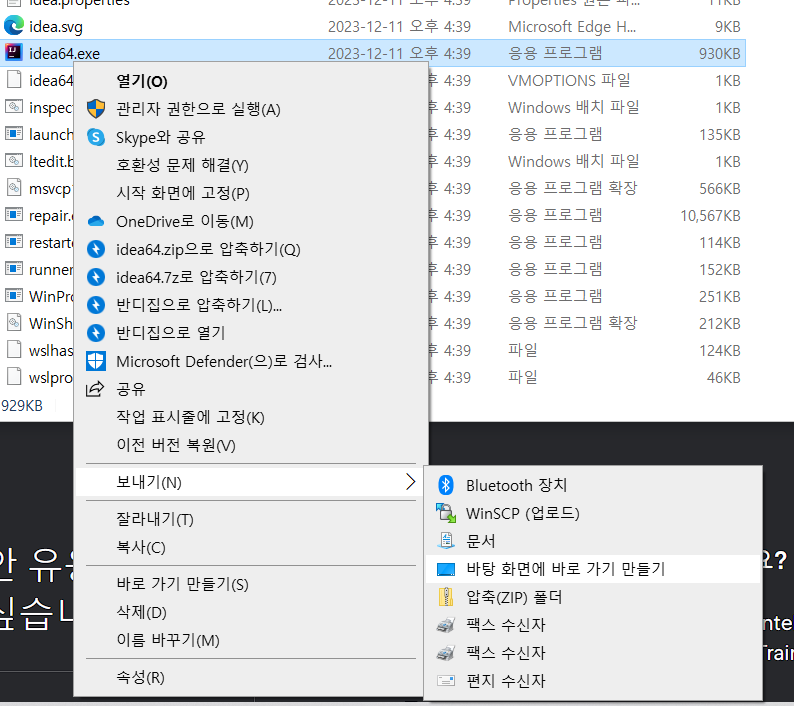Open 속성(R) properties

point(140,677)
